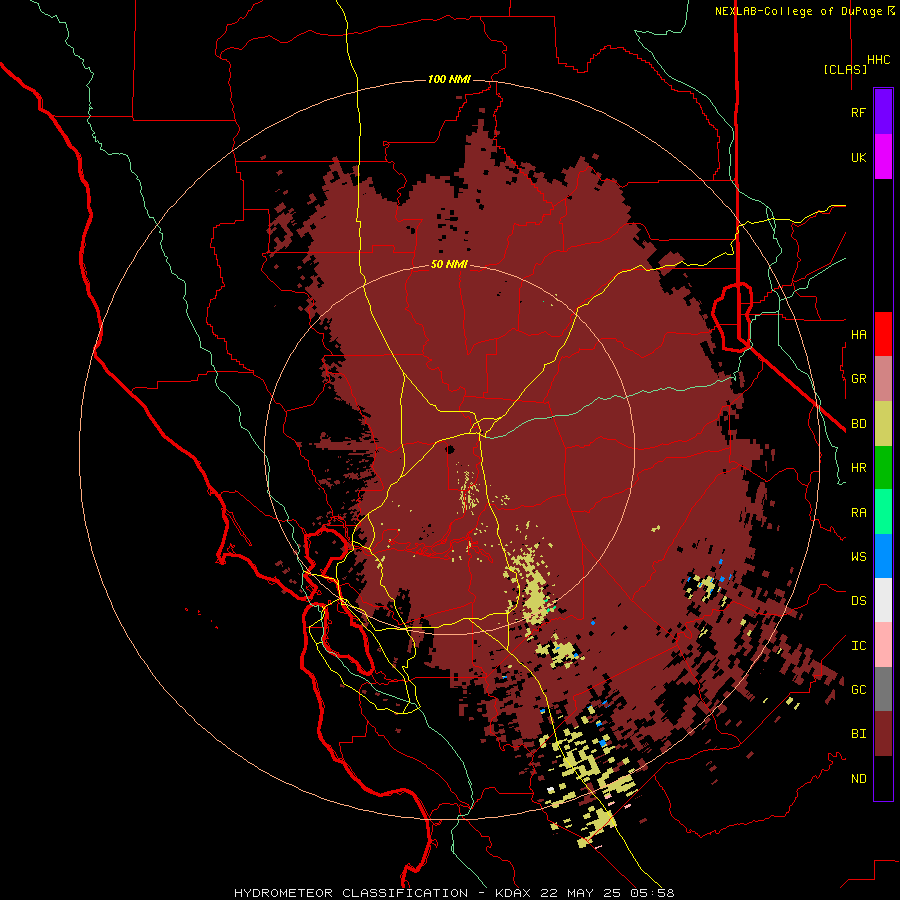Screen dimensions: 900x900
Task: Click the 'BI' legend label
Action: (858, 734)
